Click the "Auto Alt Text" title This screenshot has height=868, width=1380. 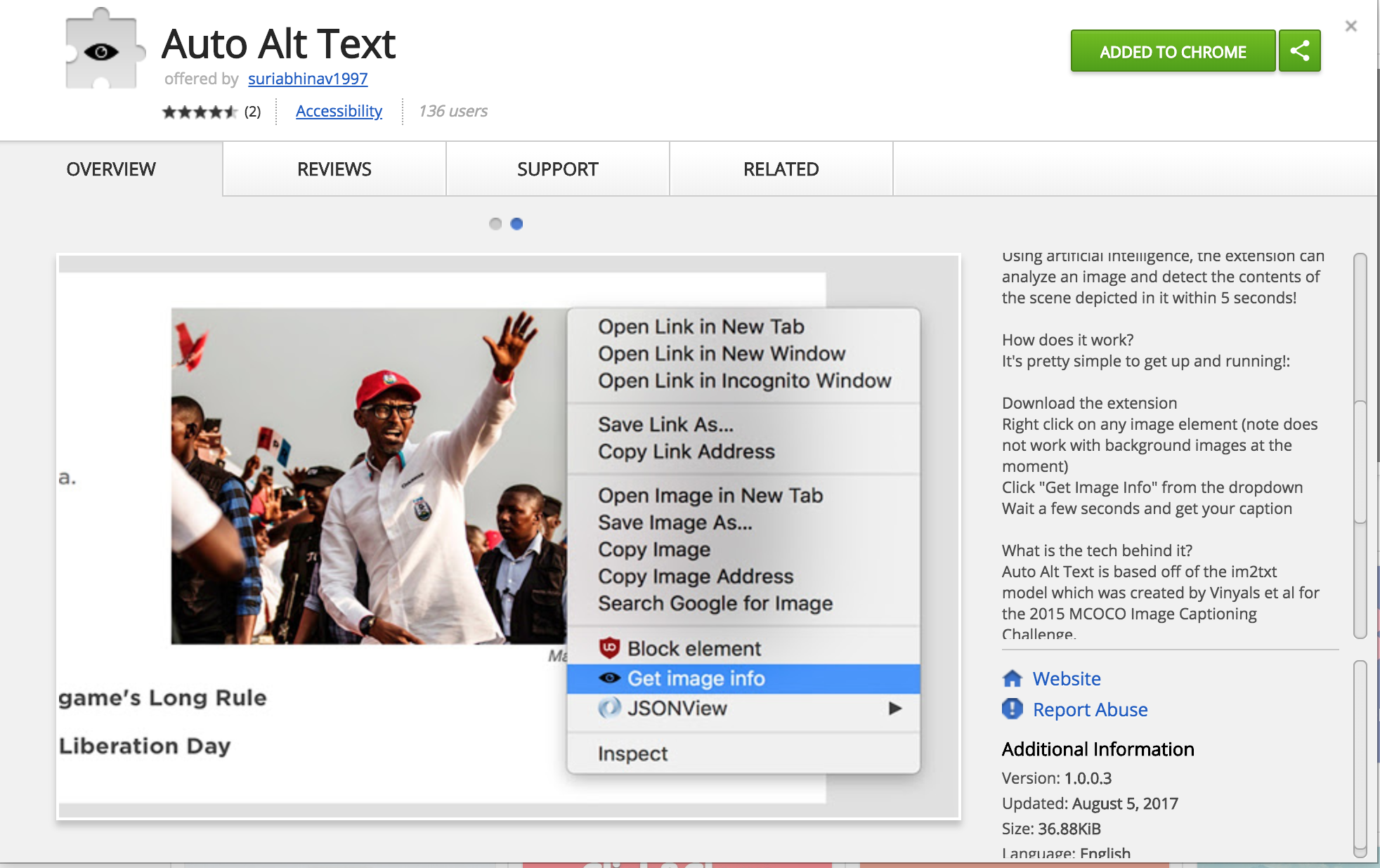[x=278, y=44]
